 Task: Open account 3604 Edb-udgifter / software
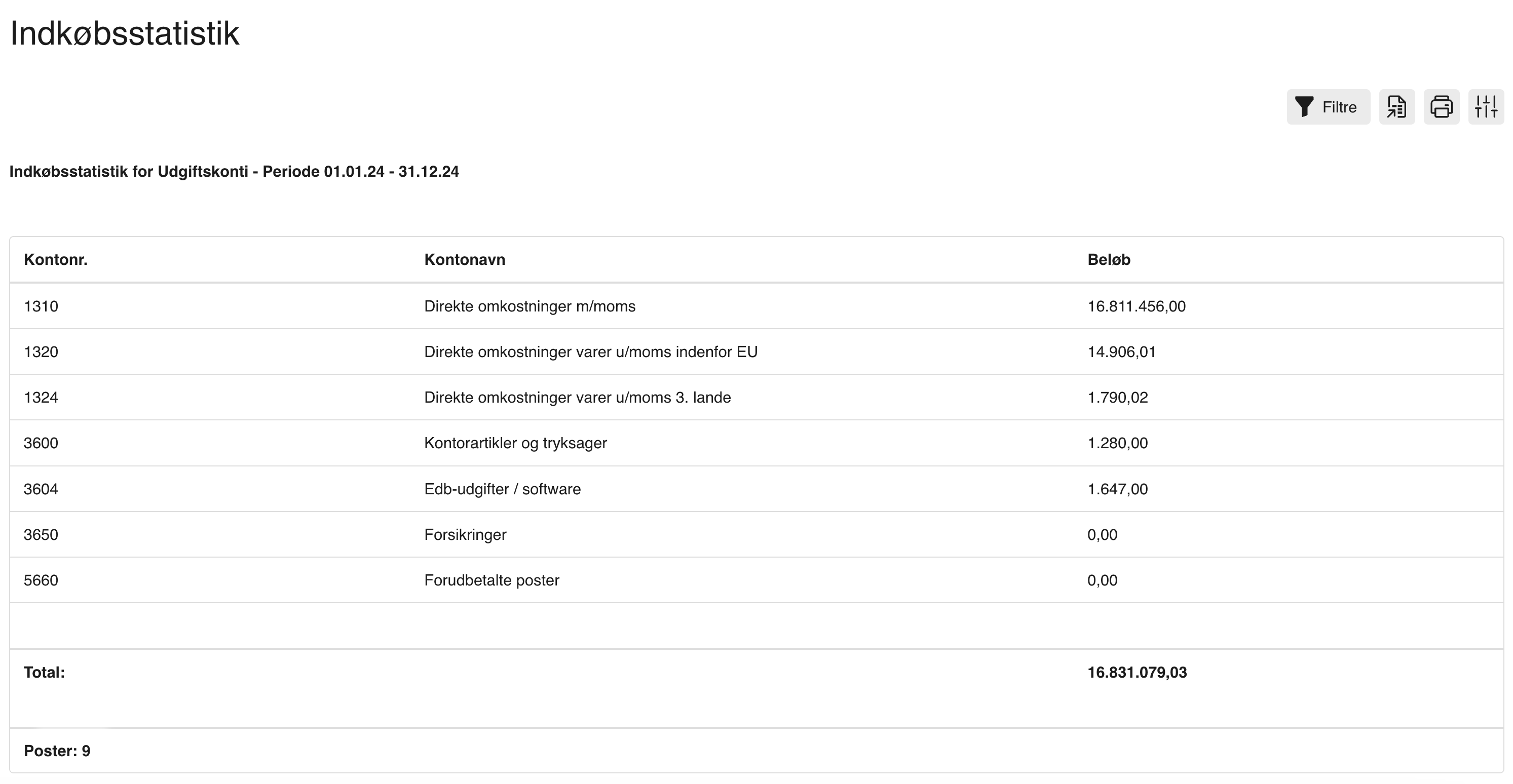(503, 489)
